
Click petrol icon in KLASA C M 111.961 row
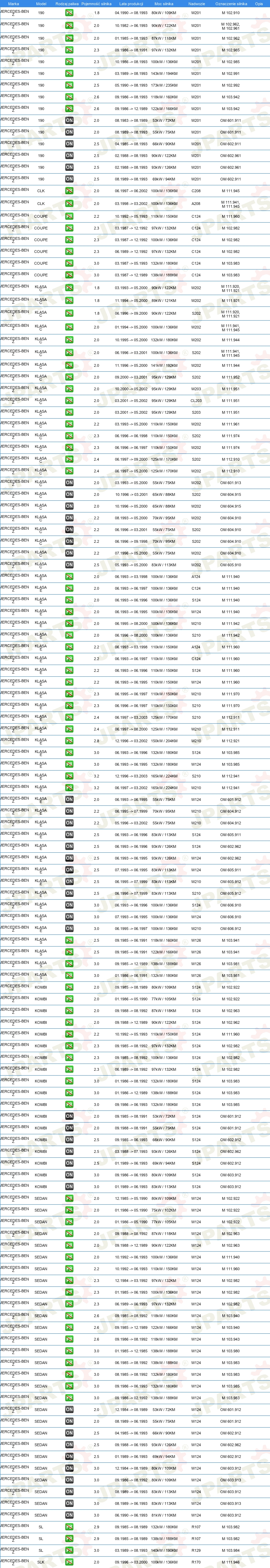[x=69, y=424]
